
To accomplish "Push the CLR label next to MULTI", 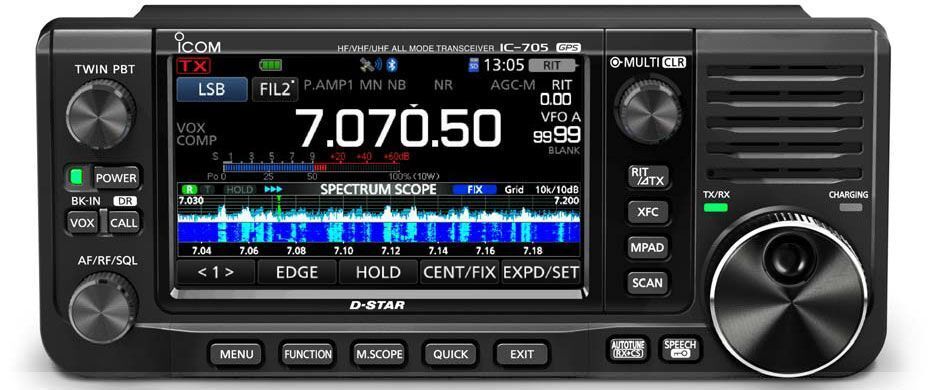I will [x=674, y=63].
